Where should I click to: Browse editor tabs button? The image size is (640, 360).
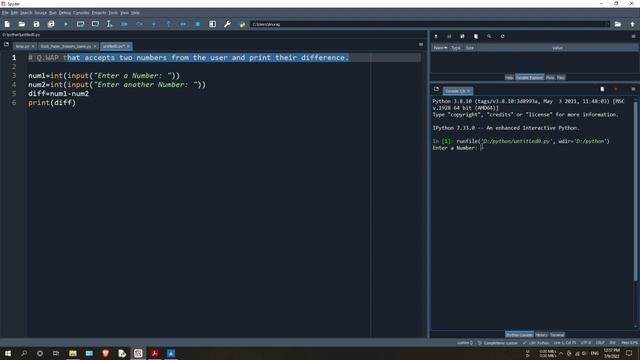(x=6, y=44)
